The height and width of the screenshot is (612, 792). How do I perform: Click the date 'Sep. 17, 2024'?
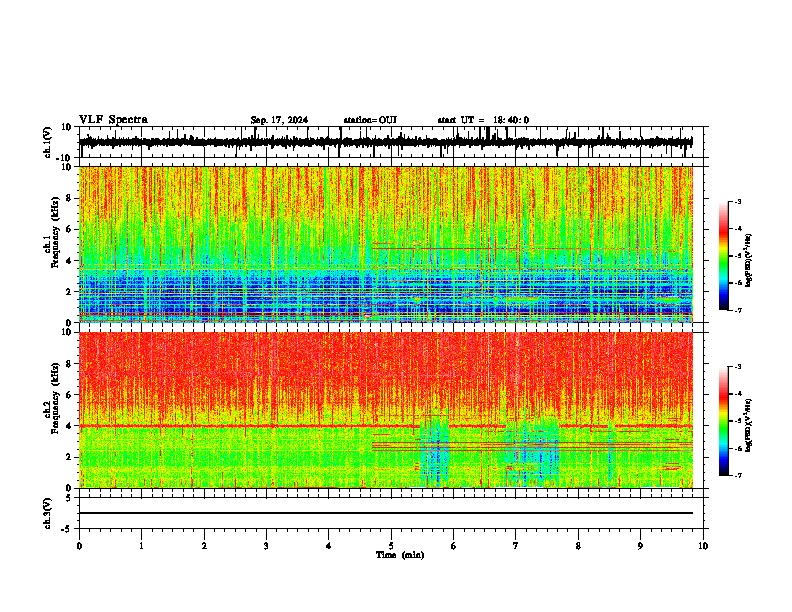coord(279,120)
